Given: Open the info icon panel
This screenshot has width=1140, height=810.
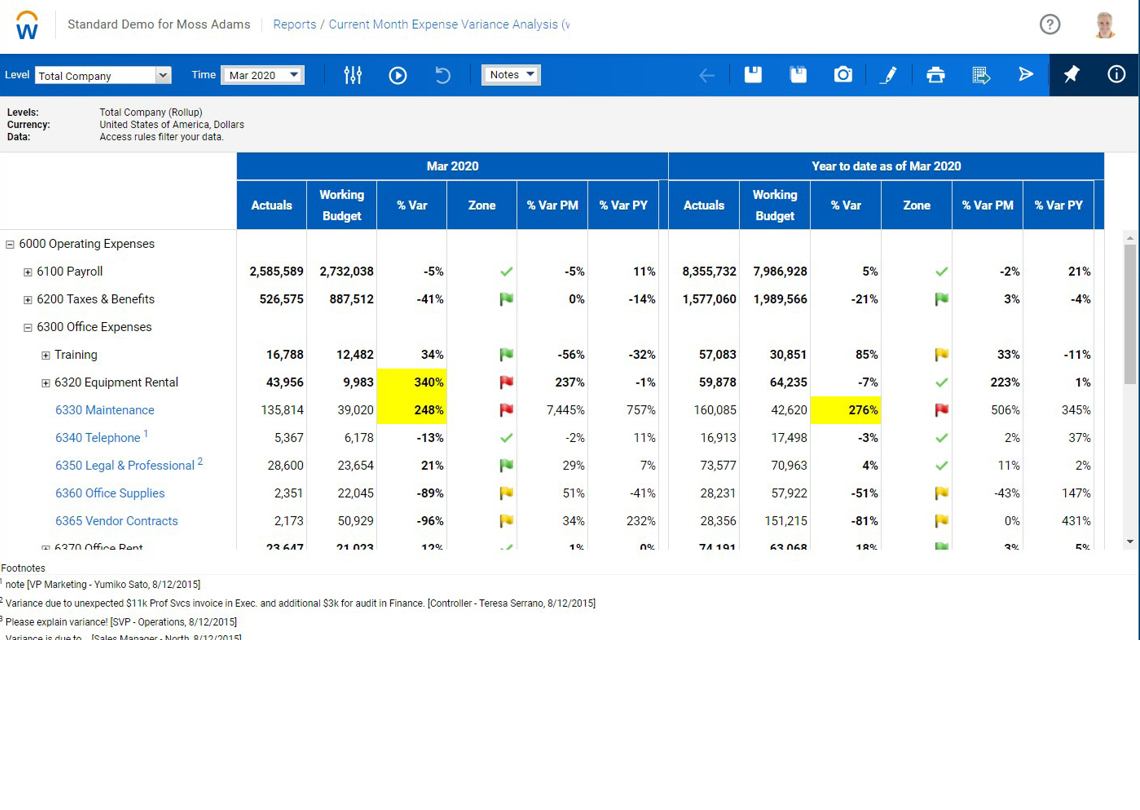Looking at the screenshot, I should point(1116,75).
